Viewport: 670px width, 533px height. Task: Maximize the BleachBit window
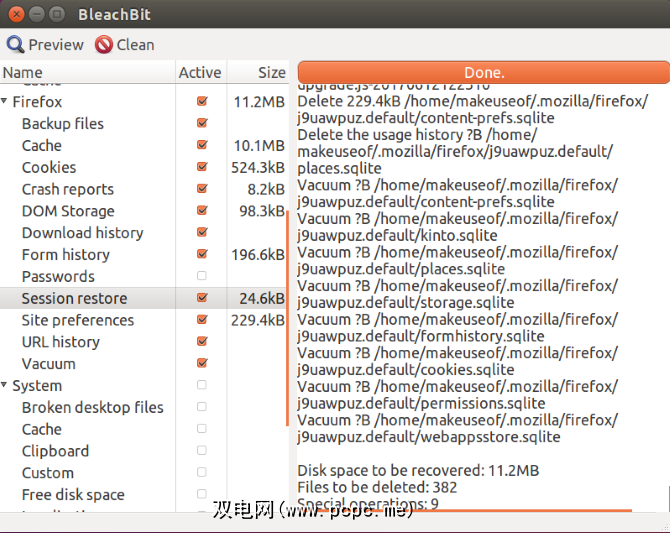click(x=56, y=14)
